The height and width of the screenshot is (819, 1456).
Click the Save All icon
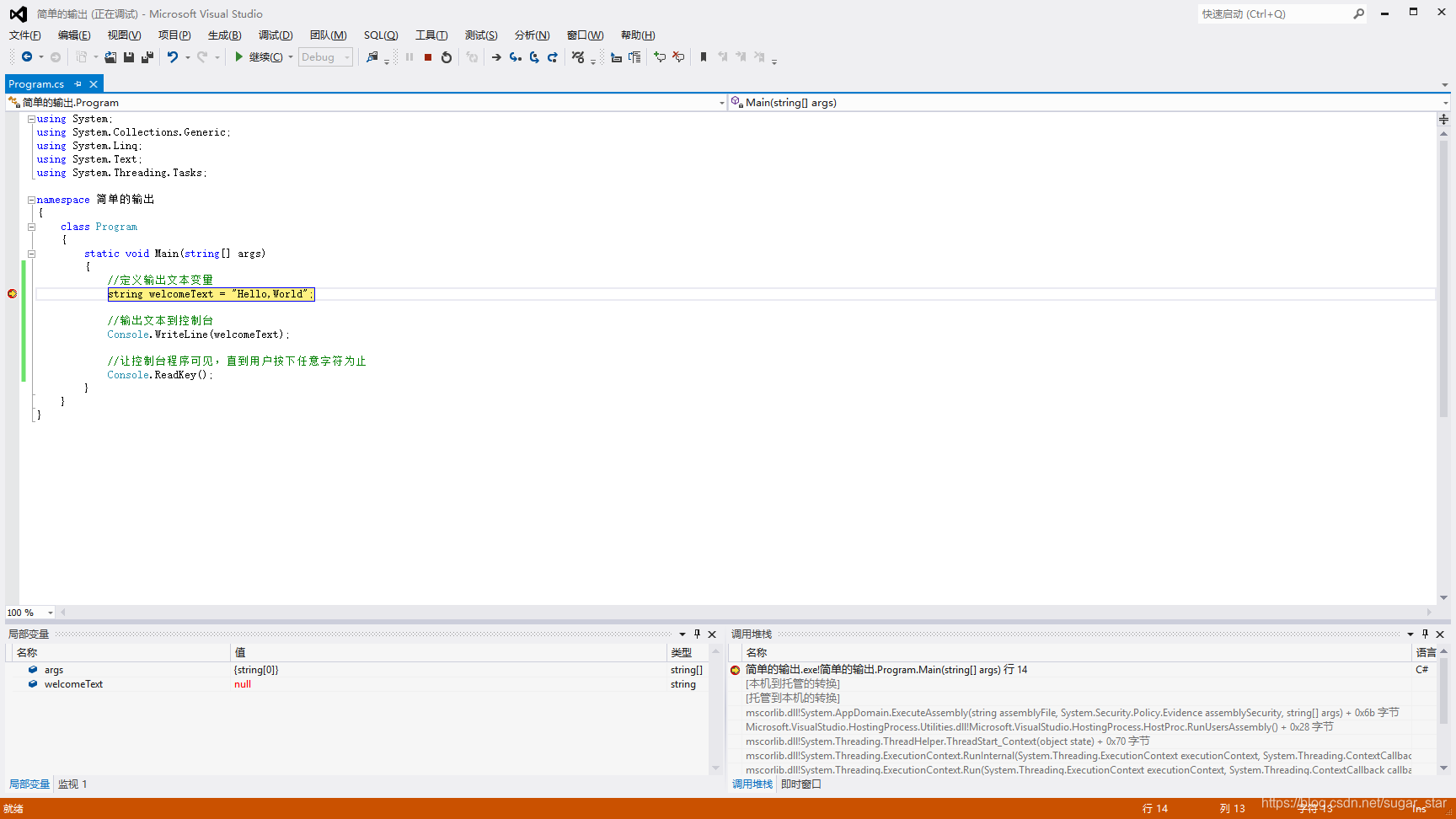pyautogui.click(x=147, y=57)
